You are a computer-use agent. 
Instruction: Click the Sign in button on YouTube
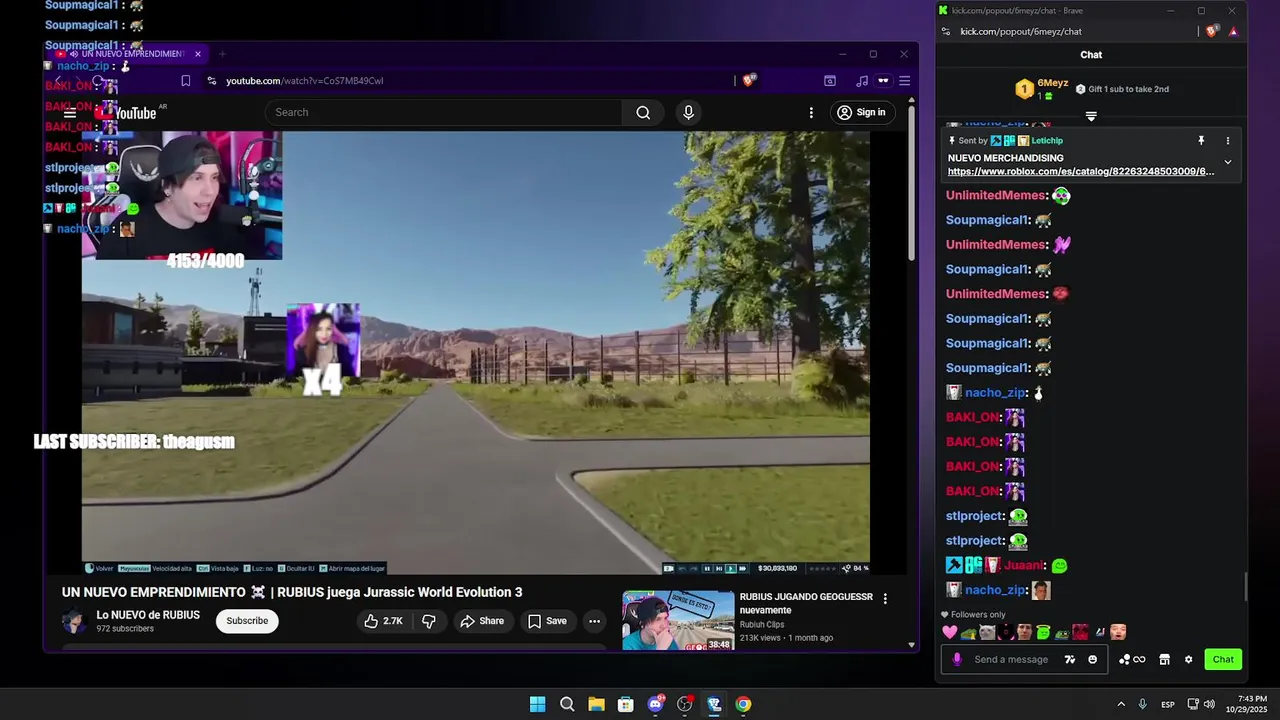[861, 112]
